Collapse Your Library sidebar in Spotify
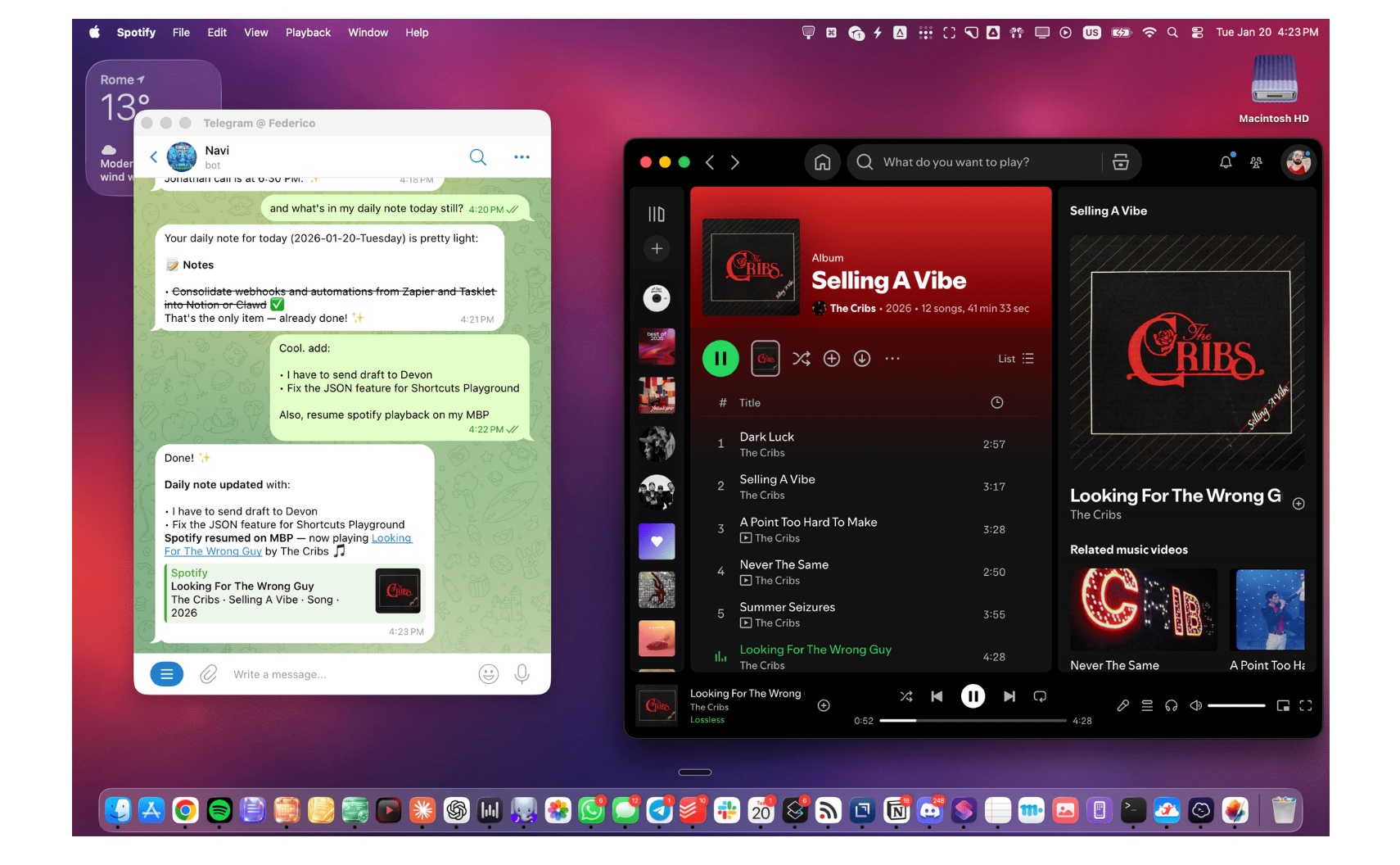The width and height of the screenshot is (1400, 865). coord(657,214)
